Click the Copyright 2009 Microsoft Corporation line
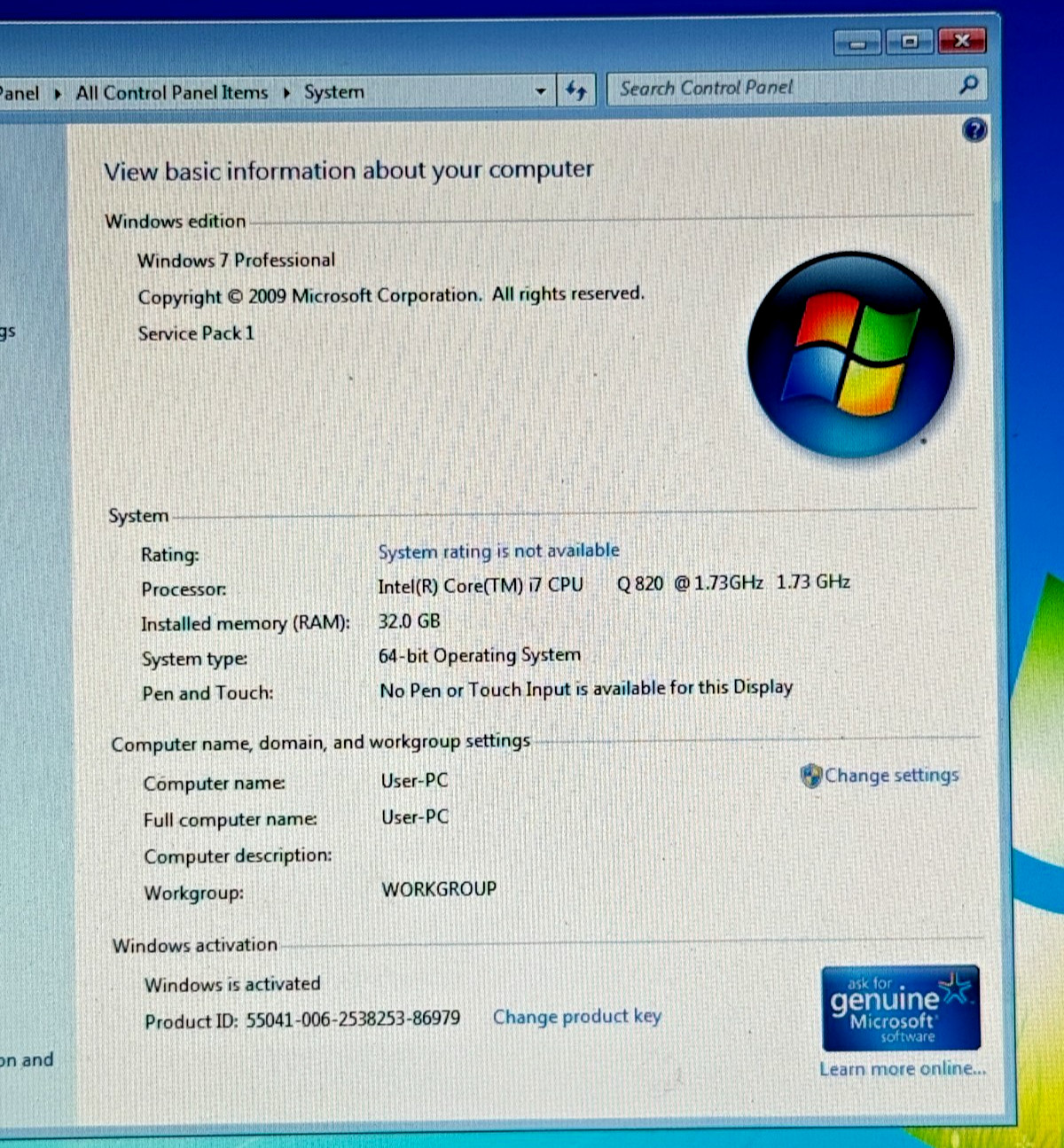Viewport: 1064px width, 1148px height. (391, 295)
